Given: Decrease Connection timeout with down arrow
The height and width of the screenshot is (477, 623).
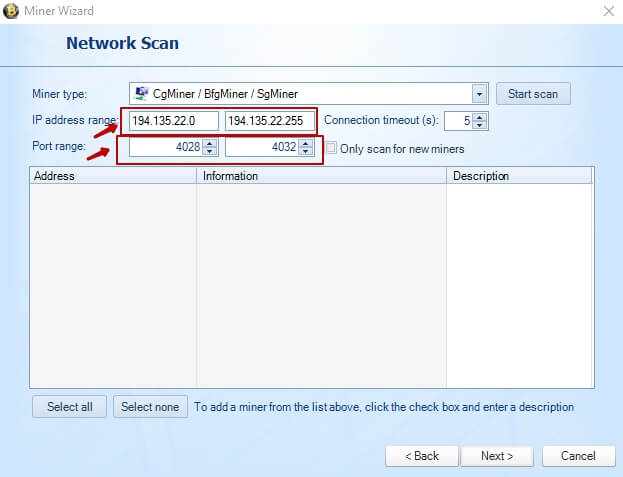Looking at the screenshot, I should [480, 125].
